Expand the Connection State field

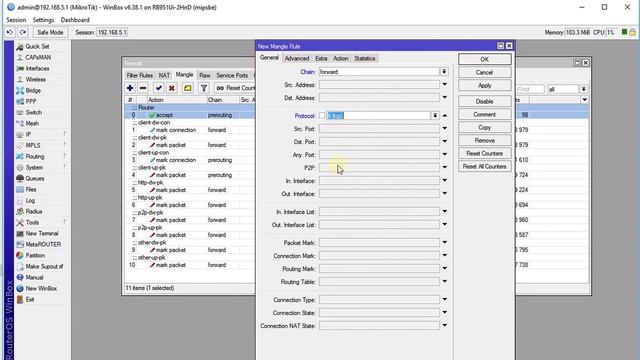[x=444, y=313]
